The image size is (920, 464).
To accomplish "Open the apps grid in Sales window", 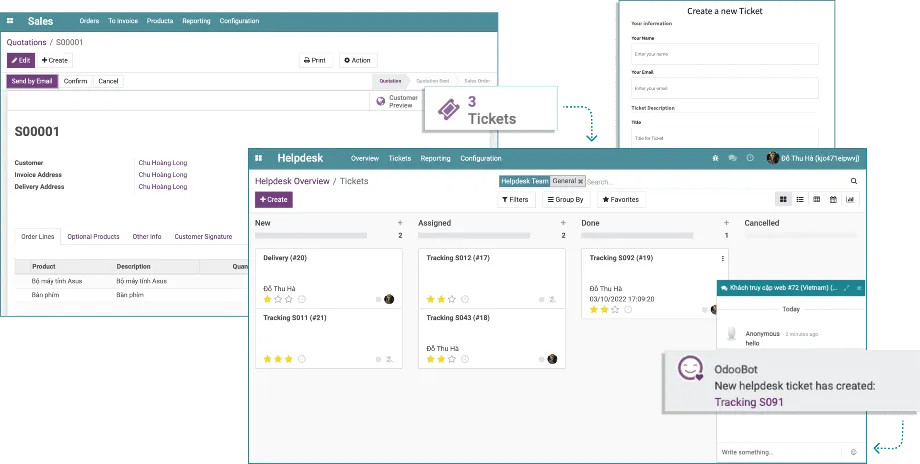I will pyautogui.click(x=10, y=21).
